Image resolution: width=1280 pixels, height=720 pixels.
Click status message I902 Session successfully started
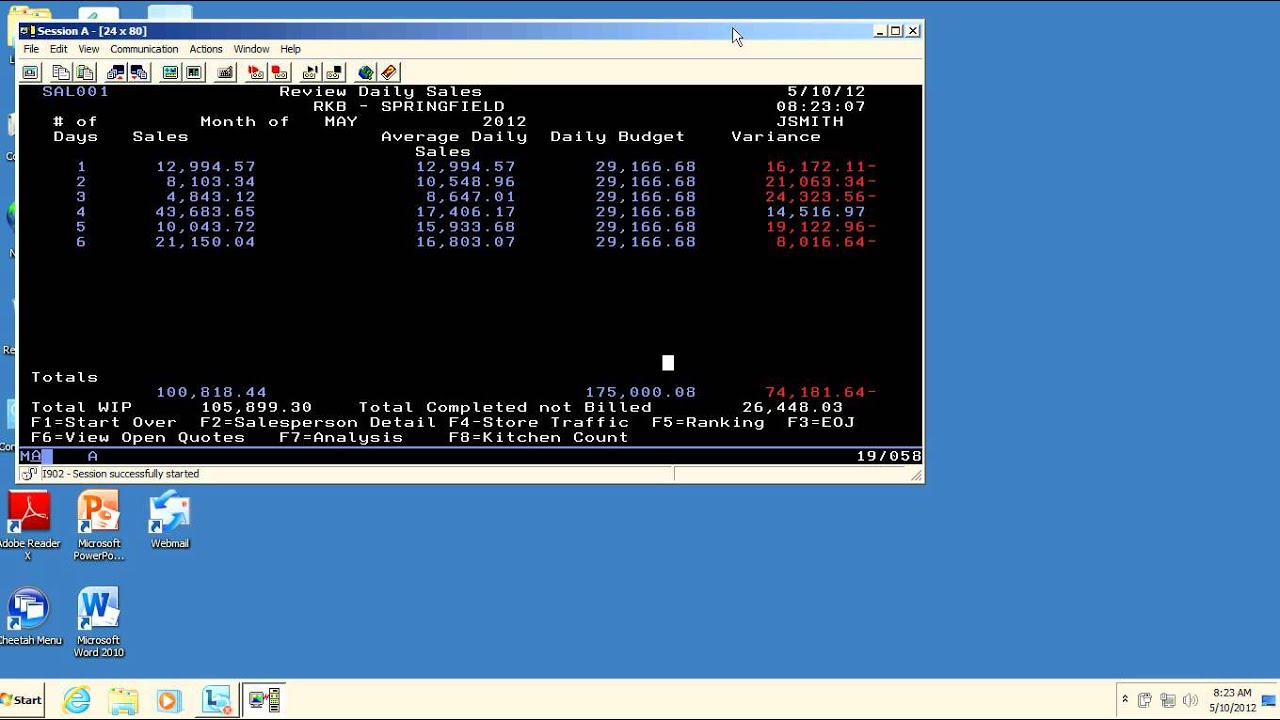(x=120, y=474)
